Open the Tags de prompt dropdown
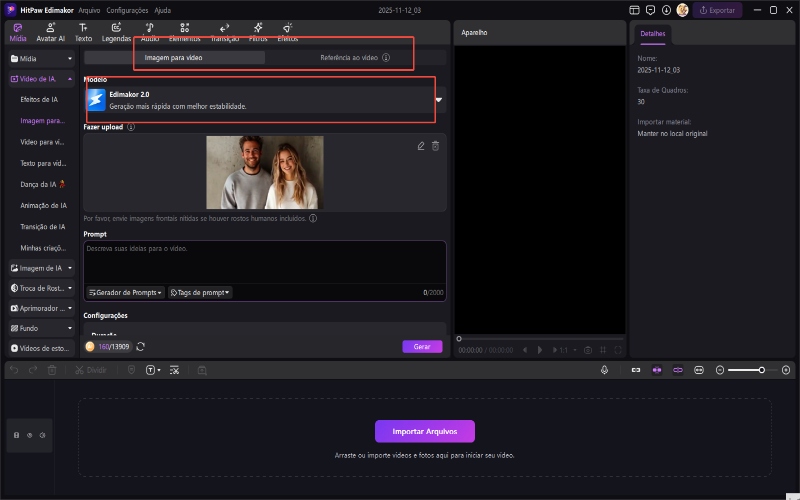Viewport: 800px width, 500px height. tap(200, 292)
